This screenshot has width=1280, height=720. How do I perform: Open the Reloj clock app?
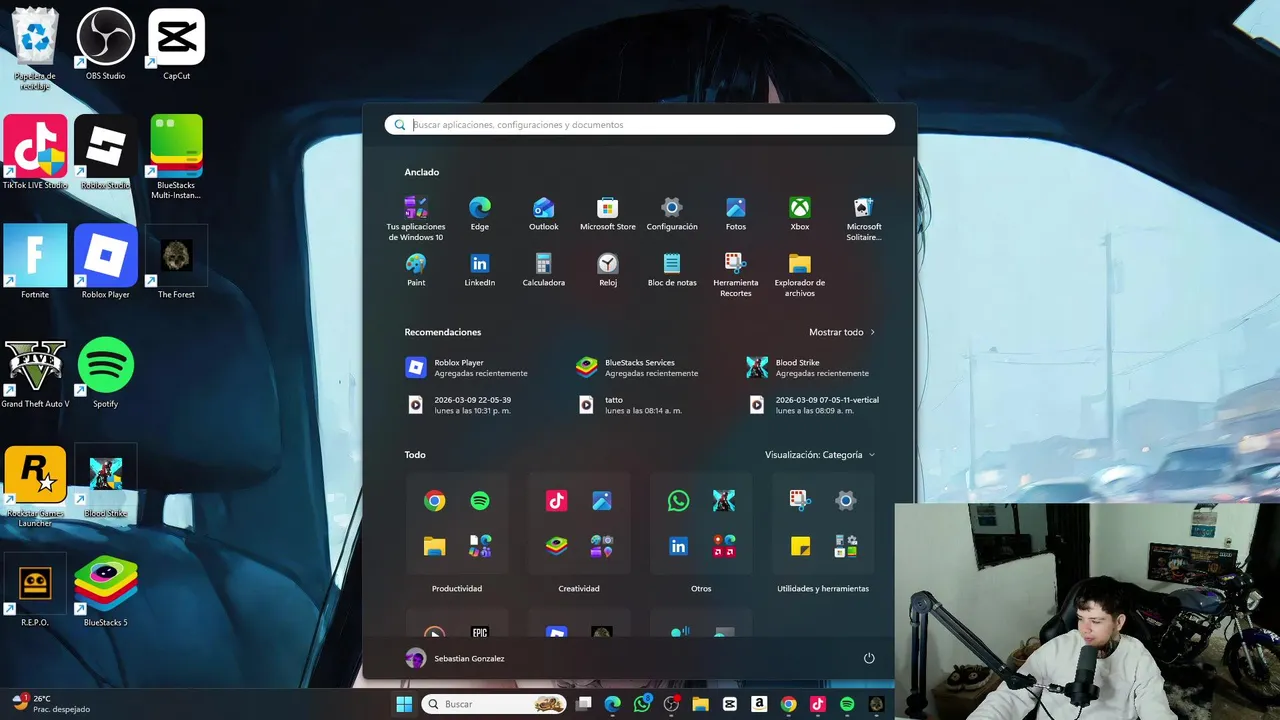pyautogui.click(x=608, y=270)
